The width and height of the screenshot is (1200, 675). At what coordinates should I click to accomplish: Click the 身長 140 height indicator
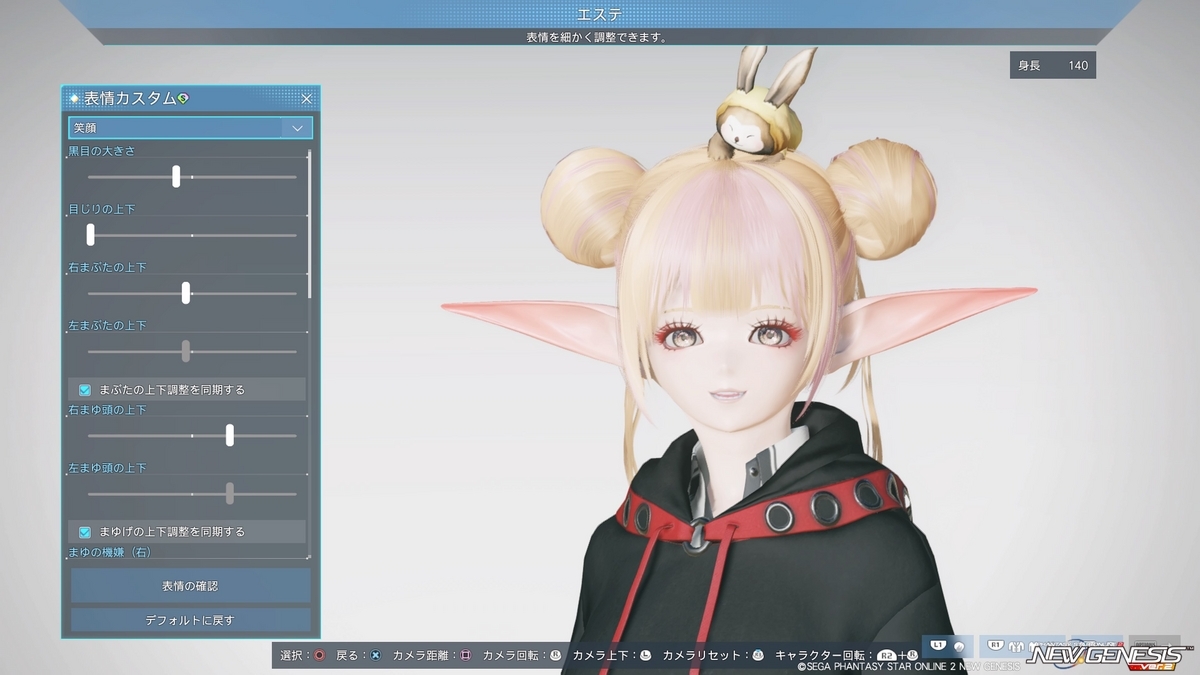(x=1053, y=65)
